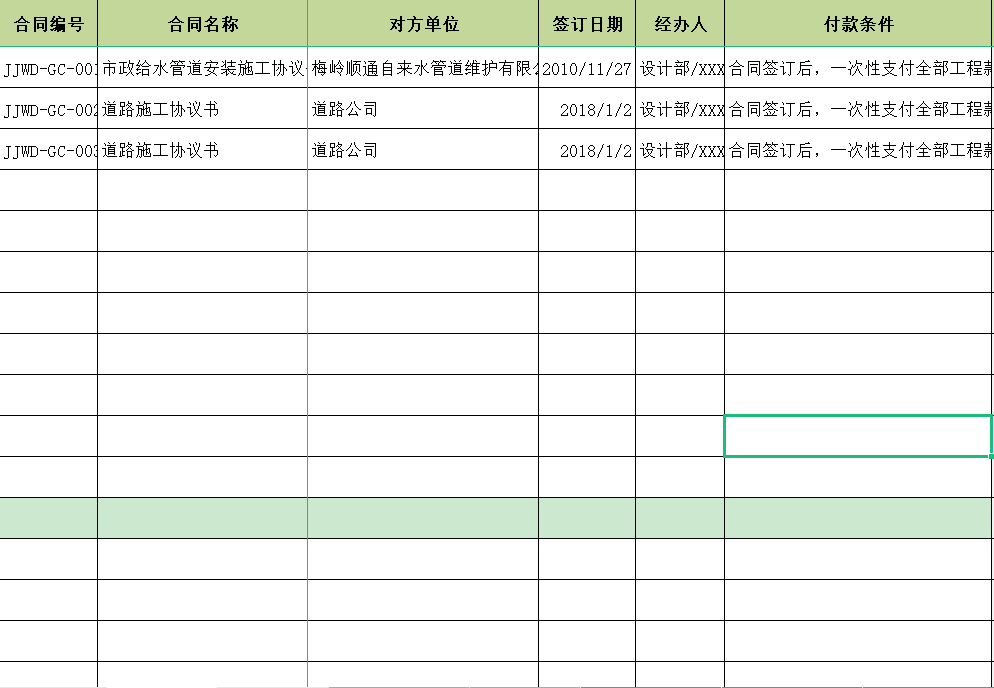This screenshot has width=994, height=688.
Task: Click the 合同名称 column header
Action: [x=200, y=22]
